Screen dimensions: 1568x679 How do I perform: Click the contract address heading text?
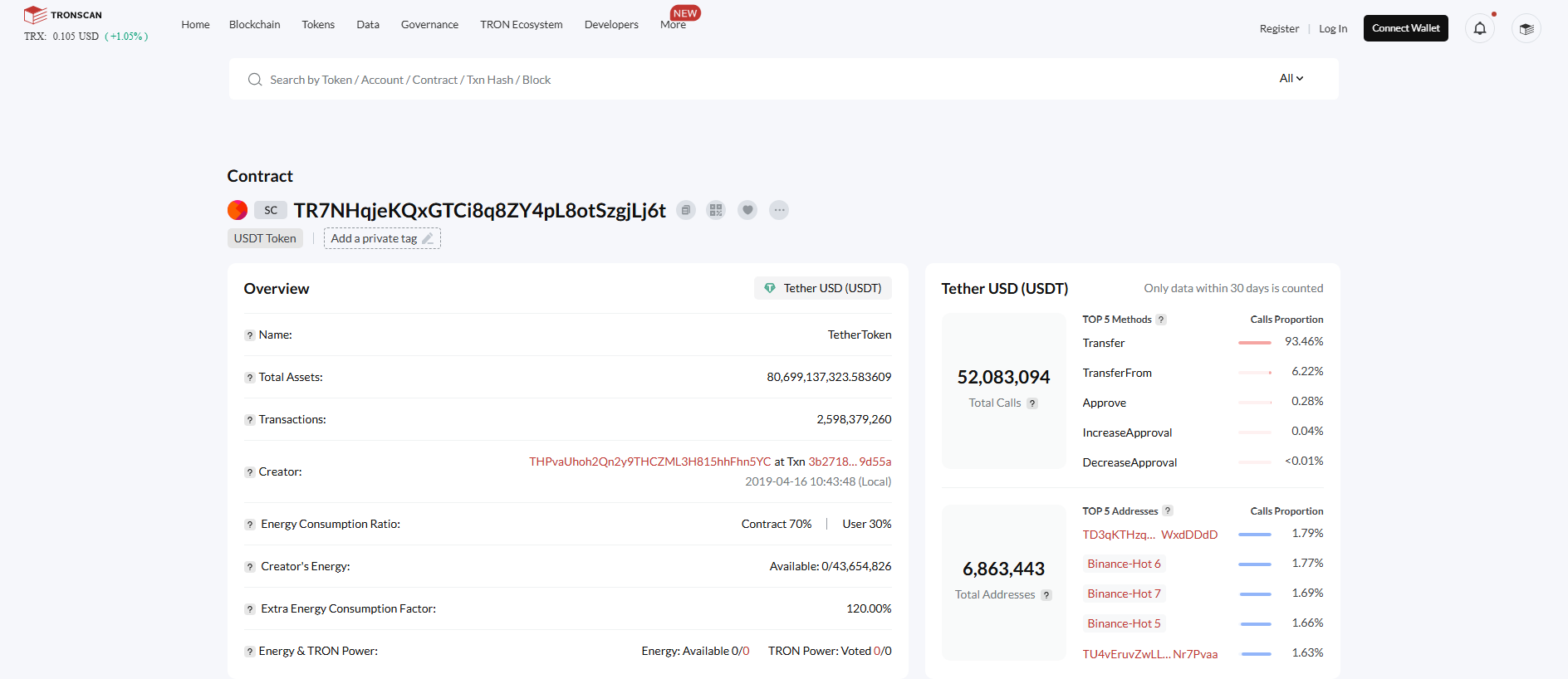(480, 211)
